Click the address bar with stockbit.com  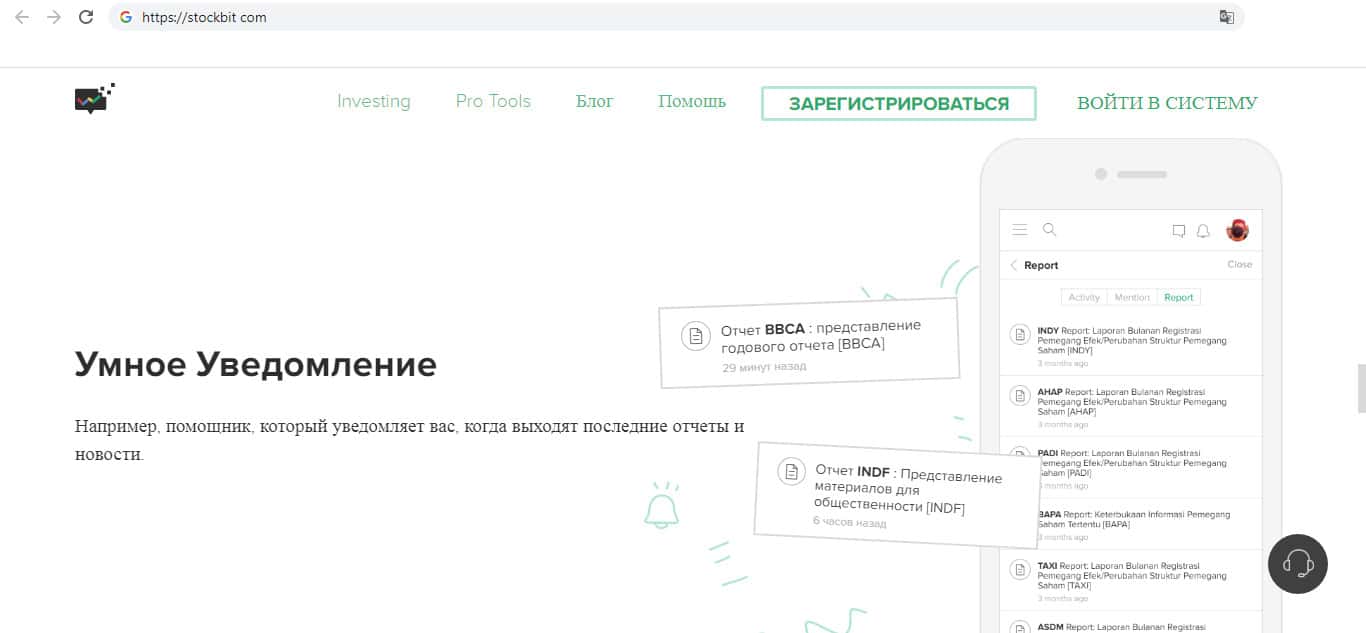(675, 17)
